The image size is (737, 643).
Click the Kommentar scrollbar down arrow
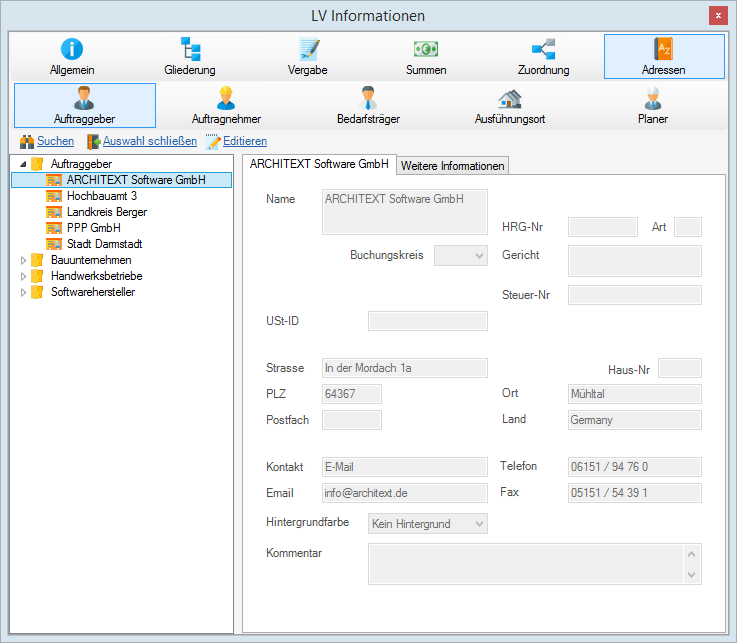pos(691,574)
